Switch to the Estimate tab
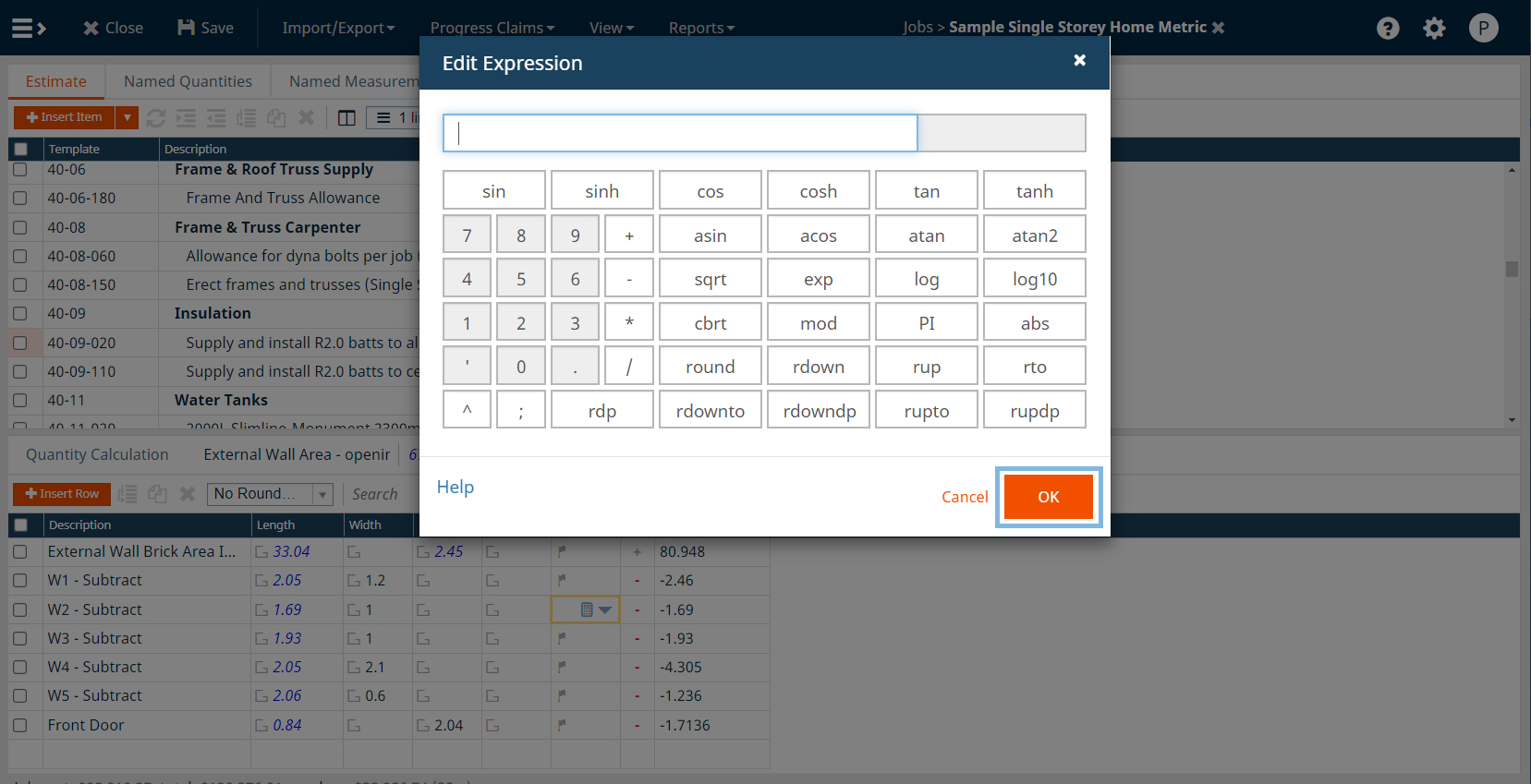The width and height of the screenshot is (1531, 784). tap(56, 81)
